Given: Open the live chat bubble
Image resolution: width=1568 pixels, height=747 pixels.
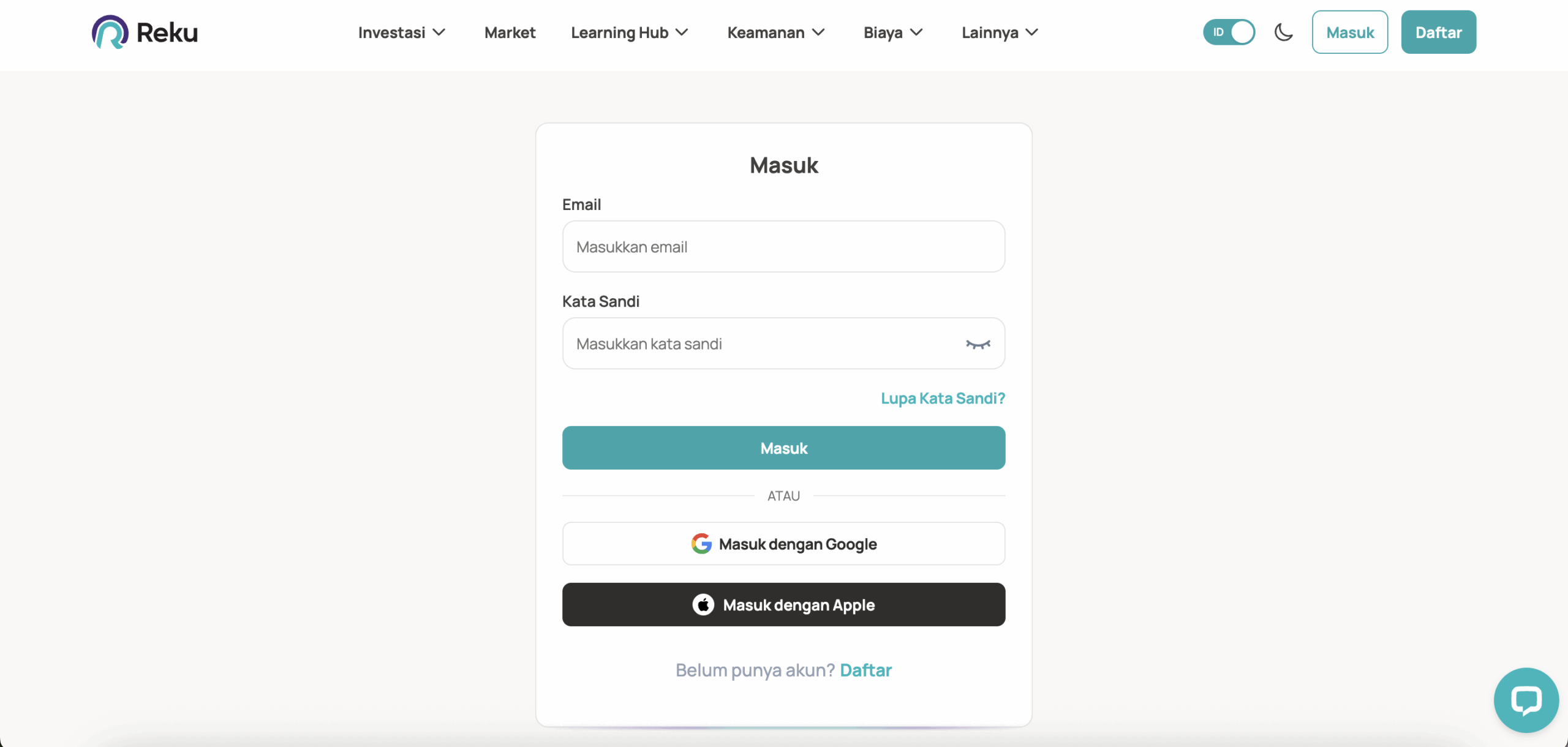Looking at the screenshot, I should pyautogui.click(x=1526, y=700).
